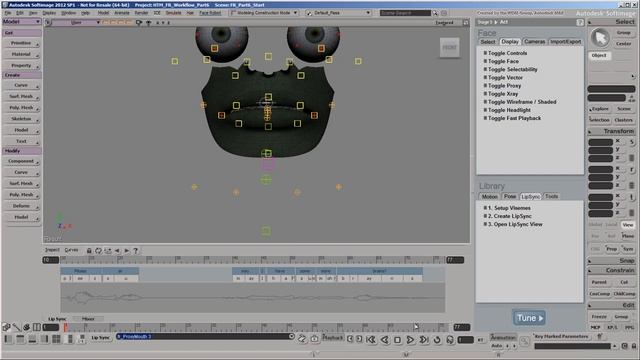Jump to the last frame

coord(424,339)
